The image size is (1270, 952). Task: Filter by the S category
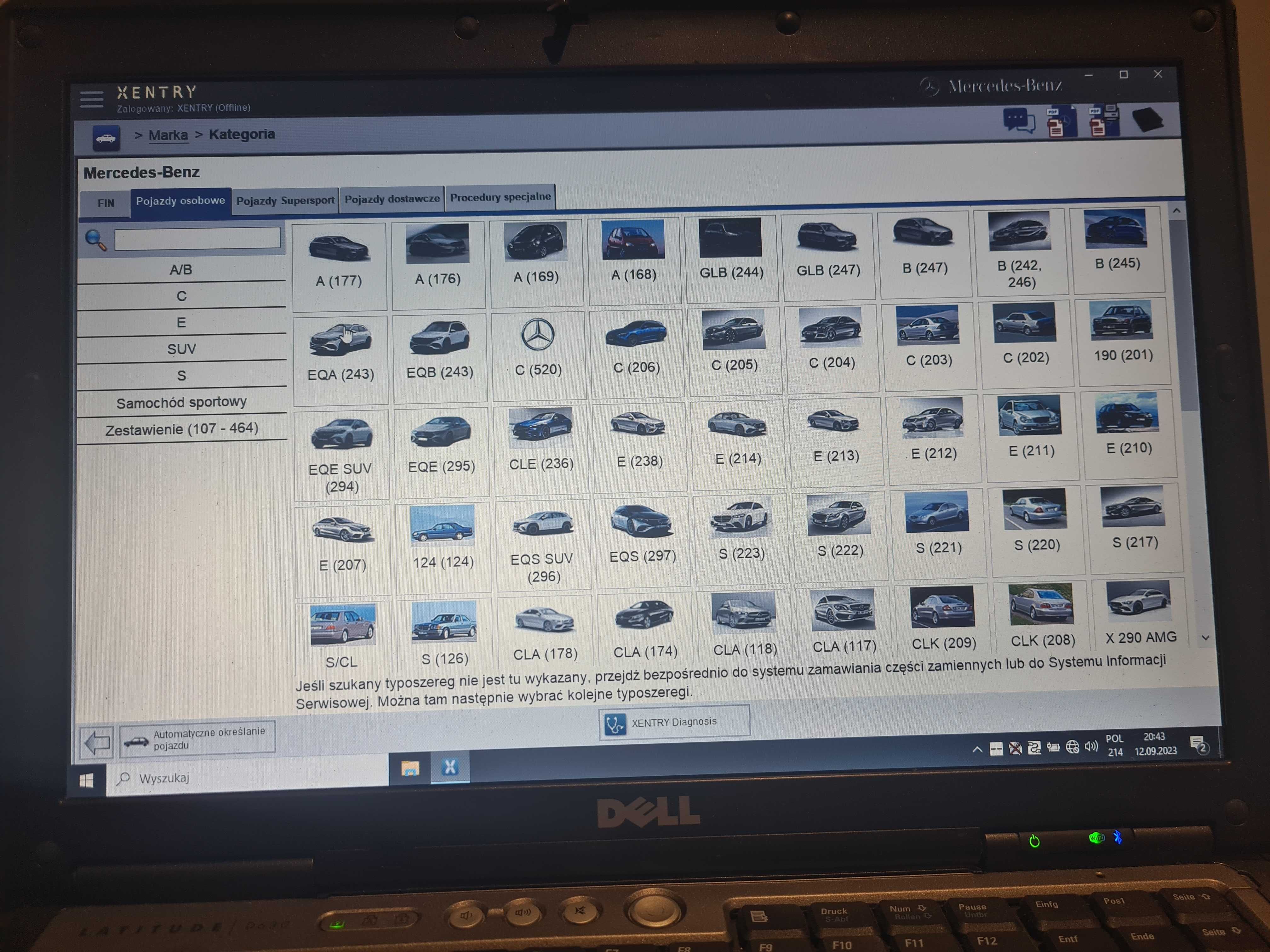pyautogui.click(x=181, y=375)
